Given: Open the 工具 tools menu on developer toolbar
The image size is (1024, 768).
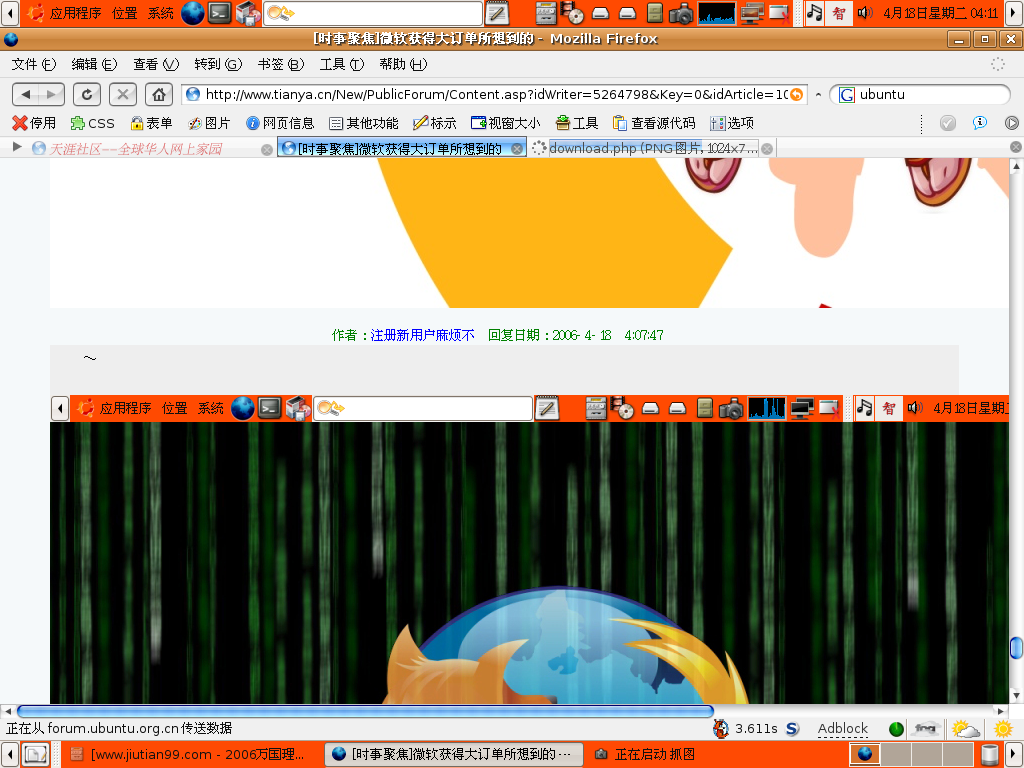Looking at the screenshot, I should (x=577, y=123).
